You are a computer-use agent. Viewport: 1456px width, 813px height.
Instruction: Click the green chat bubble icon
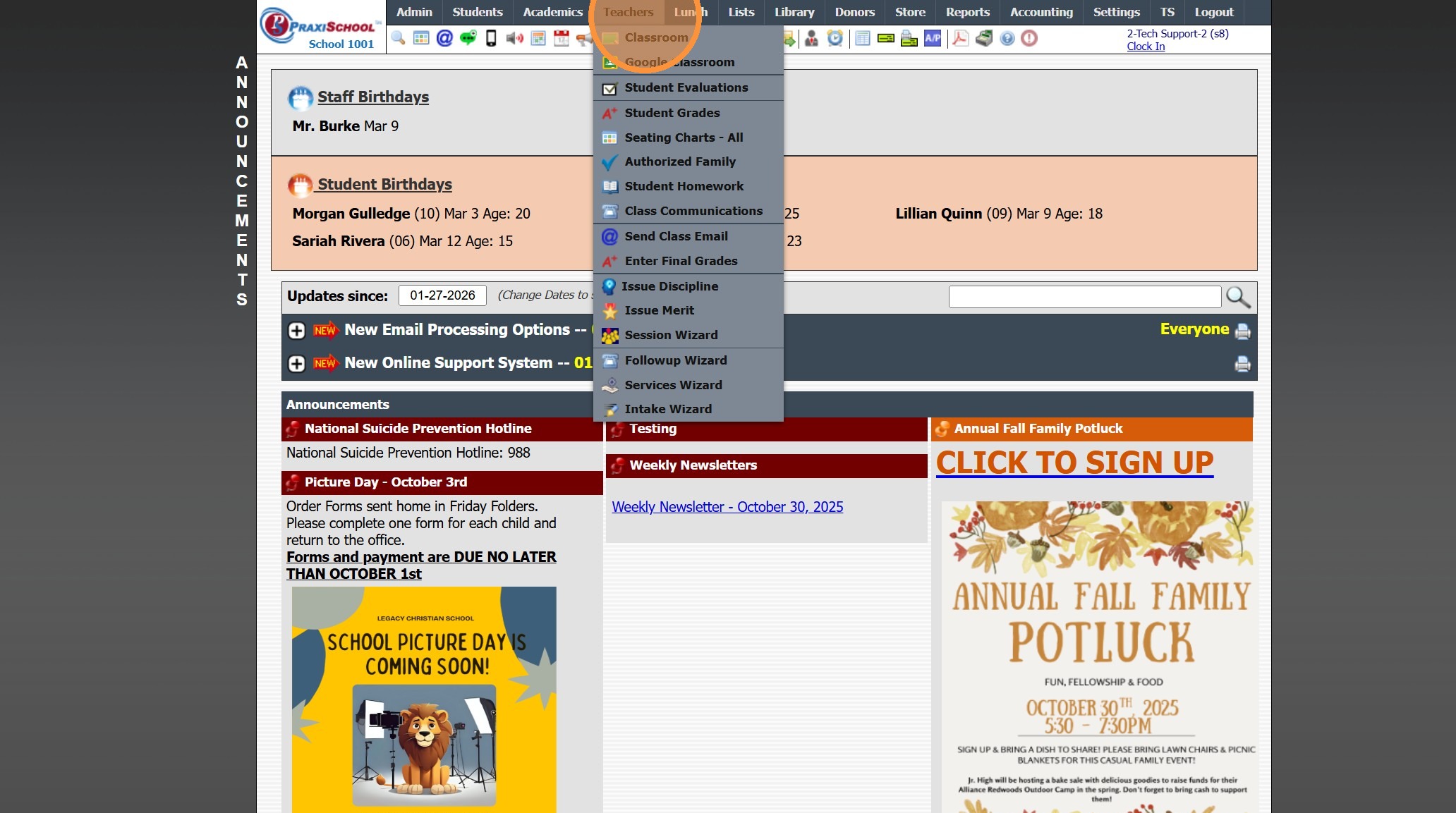click(468, 38)
